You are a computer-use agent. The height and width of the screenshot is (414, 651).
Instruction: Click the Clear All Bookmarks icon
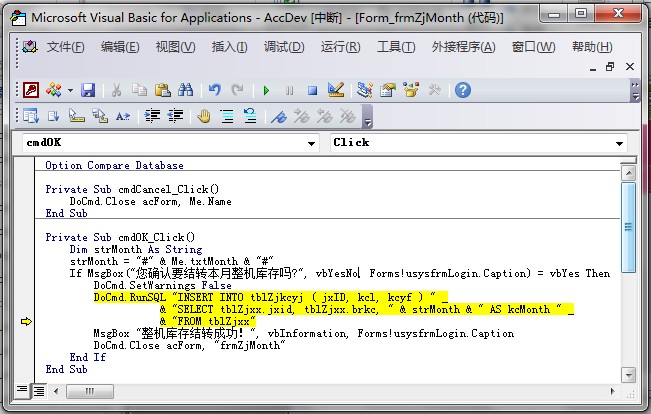[x=347, y=116]
